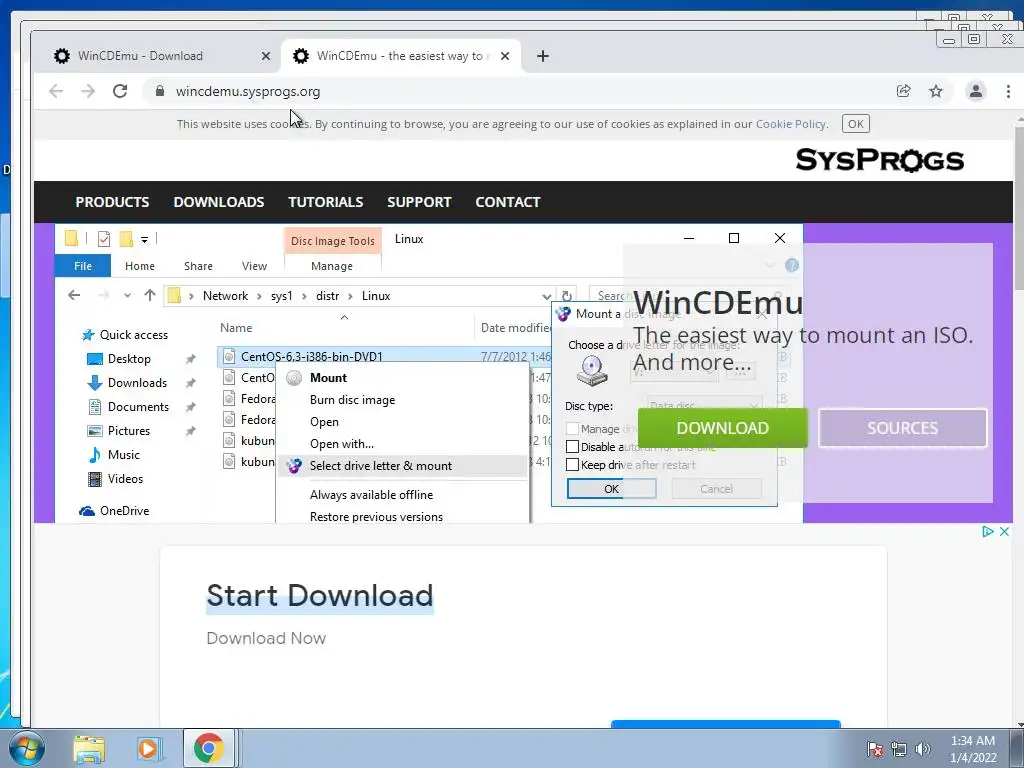The height and width of the screenshot is (768, 1024).
Task: Click OK in the Mount dialog
Action: [x=611, y=489]
